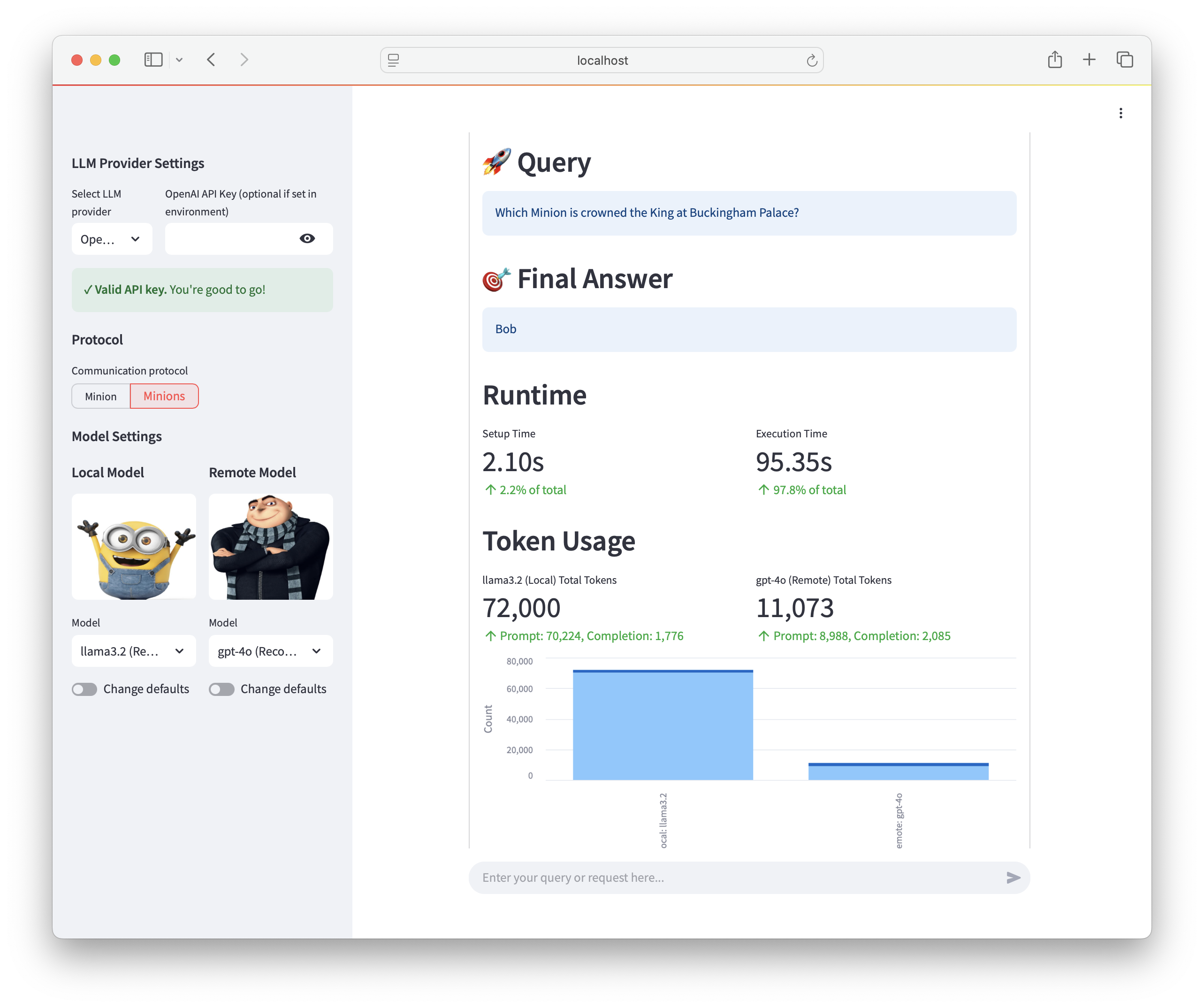
Task: Select the Minions protocol option
Action: tap(164, 396)
